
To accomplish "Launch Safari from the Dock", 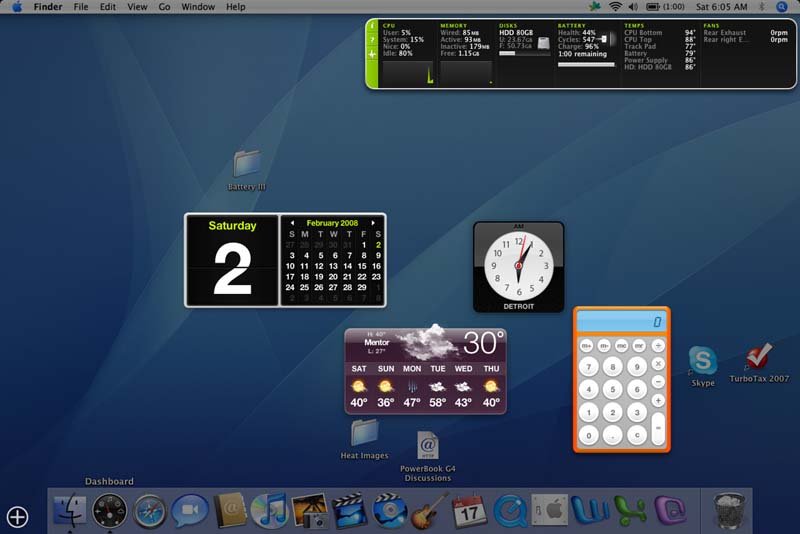I will [149, 511].
